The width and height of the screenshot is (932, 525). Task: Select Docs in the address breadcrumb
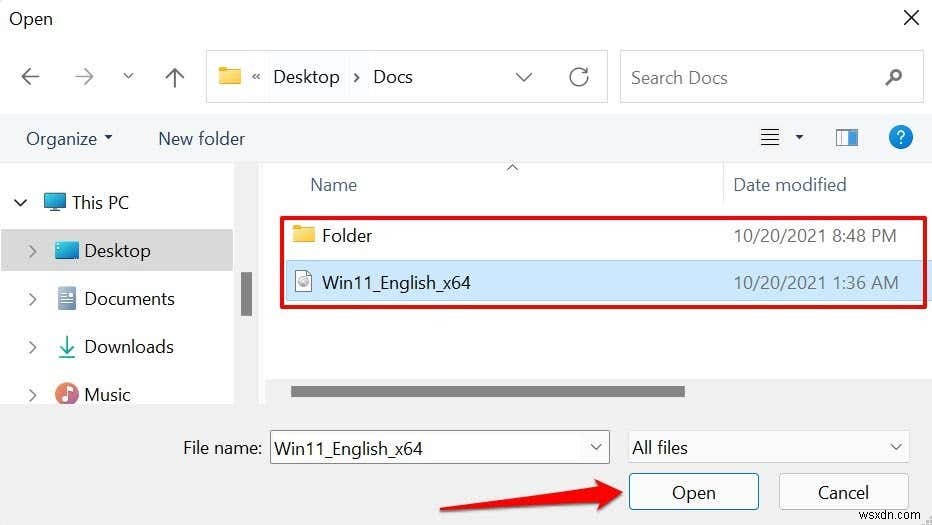click(393, 77)
